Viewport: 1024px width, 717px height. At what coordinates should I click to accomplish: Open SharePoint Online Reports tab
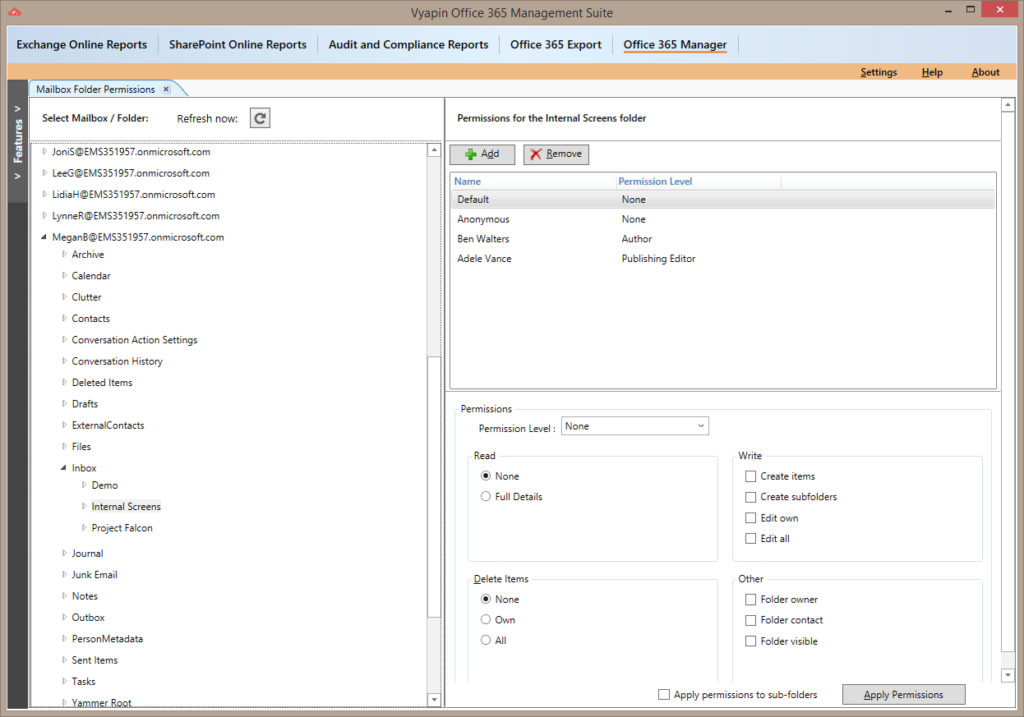tap(238, 44)
